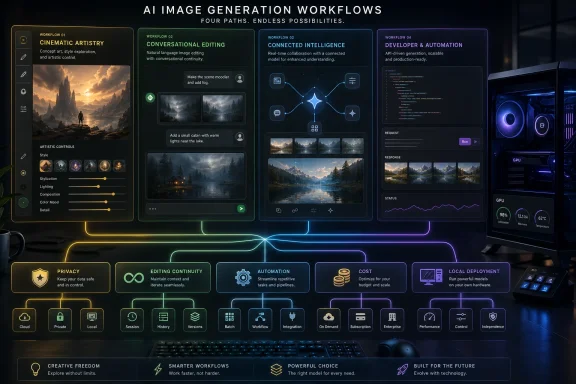Open the Local Deployment category card
Screen dimensions: 576x384
(x=461, y=277)
